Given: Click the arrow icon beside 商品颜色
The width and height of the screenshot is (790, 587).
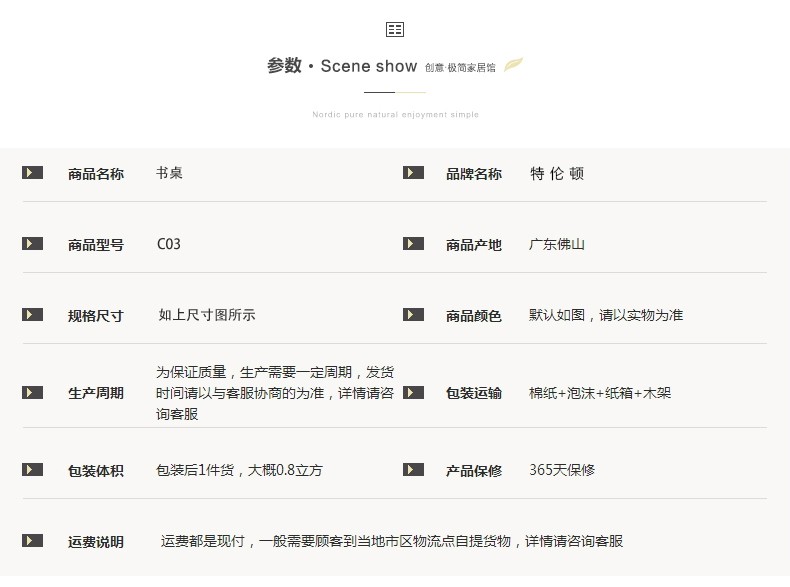Looking at the screenshot, I should click(x=413, y=315).
